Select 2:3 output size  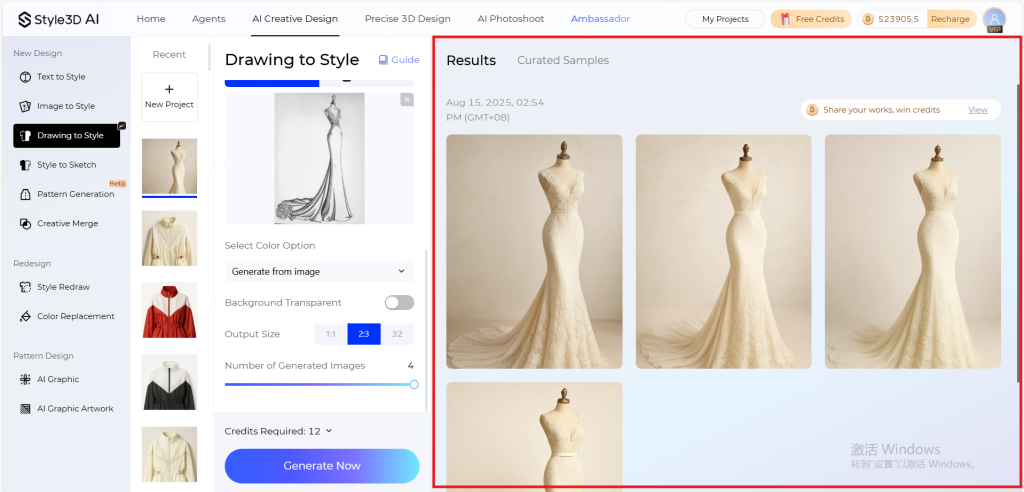(364, 334)
